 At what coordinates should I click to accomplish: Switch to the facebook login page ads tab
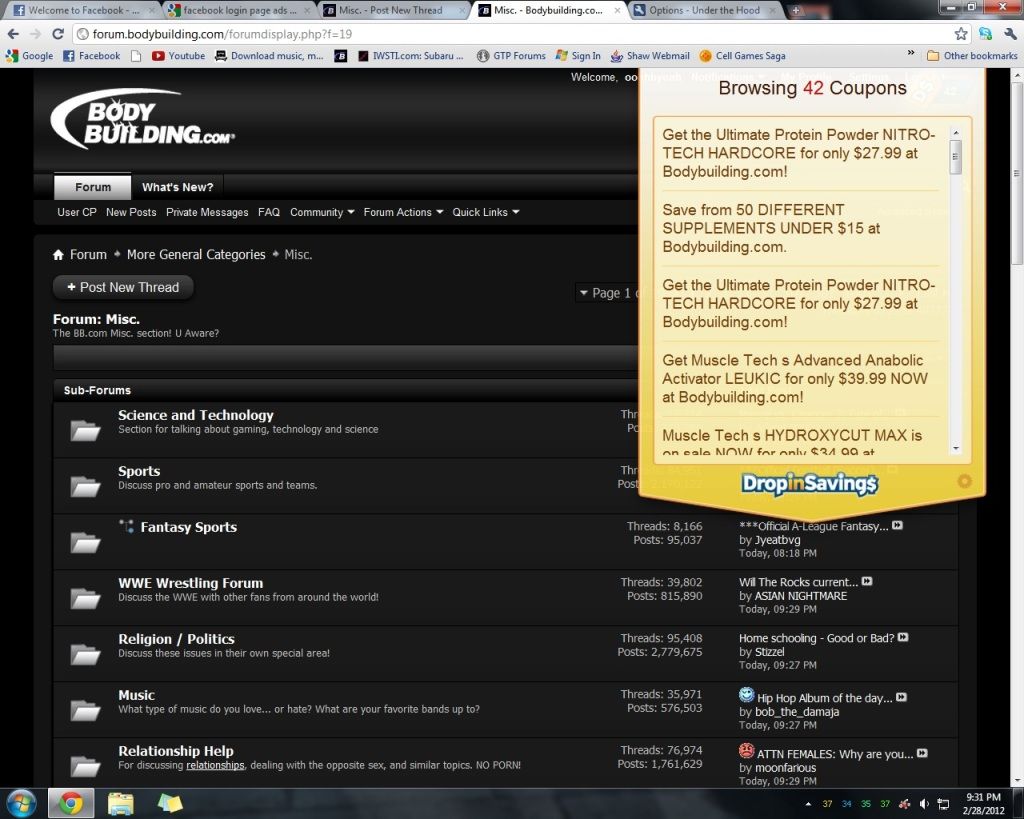(x=239, y=10)
